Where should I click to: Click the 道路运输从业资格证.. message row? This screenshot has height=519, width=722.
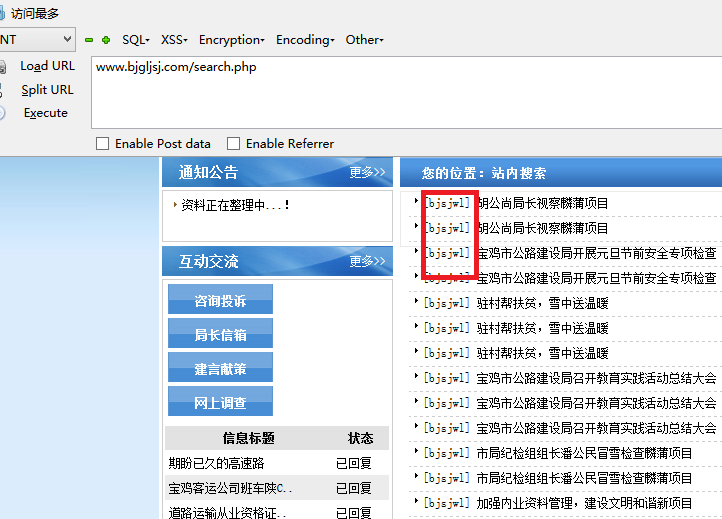point(277,511)
